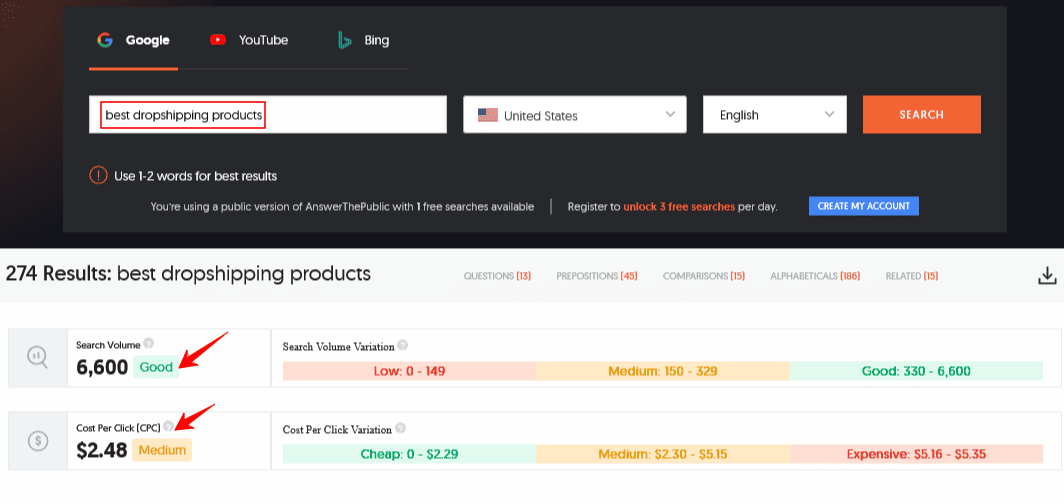The image size is (1064, 504).
Task: Click the CREATE MY ACCOUNT button
Action: click(864, 206)
